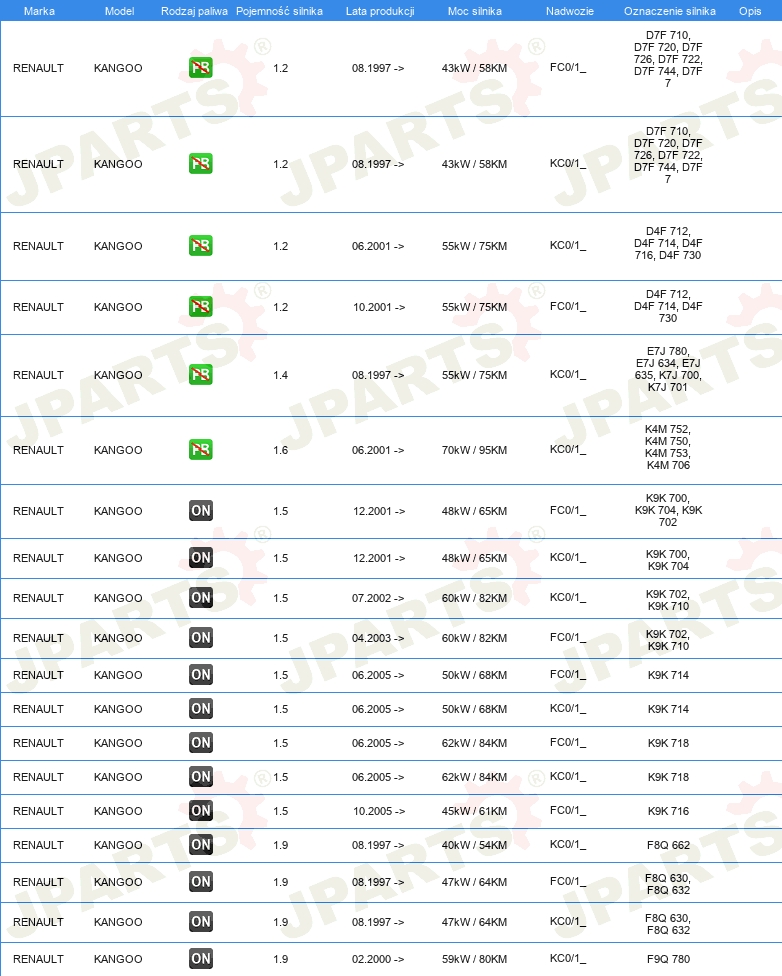782x976 pixels.
Task: Select the 1.6 engine capacity value
Action: [281, 450]
